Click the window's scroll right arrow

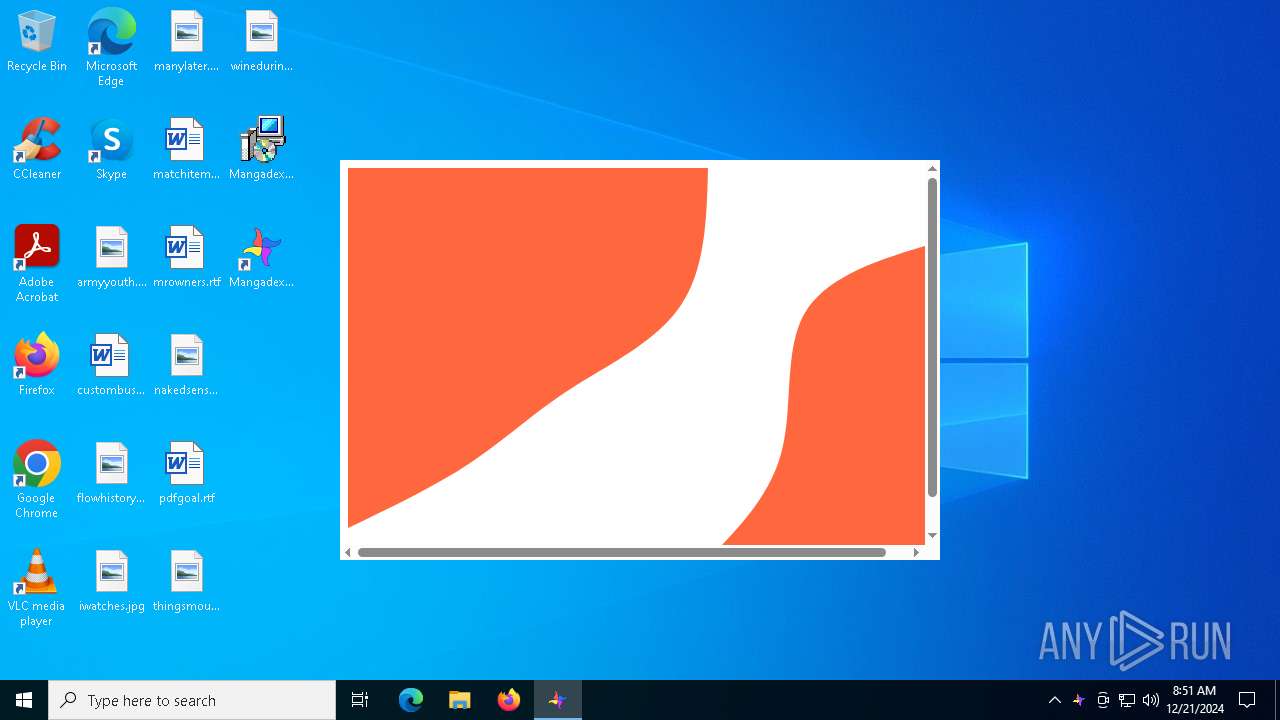coord(916,552)
